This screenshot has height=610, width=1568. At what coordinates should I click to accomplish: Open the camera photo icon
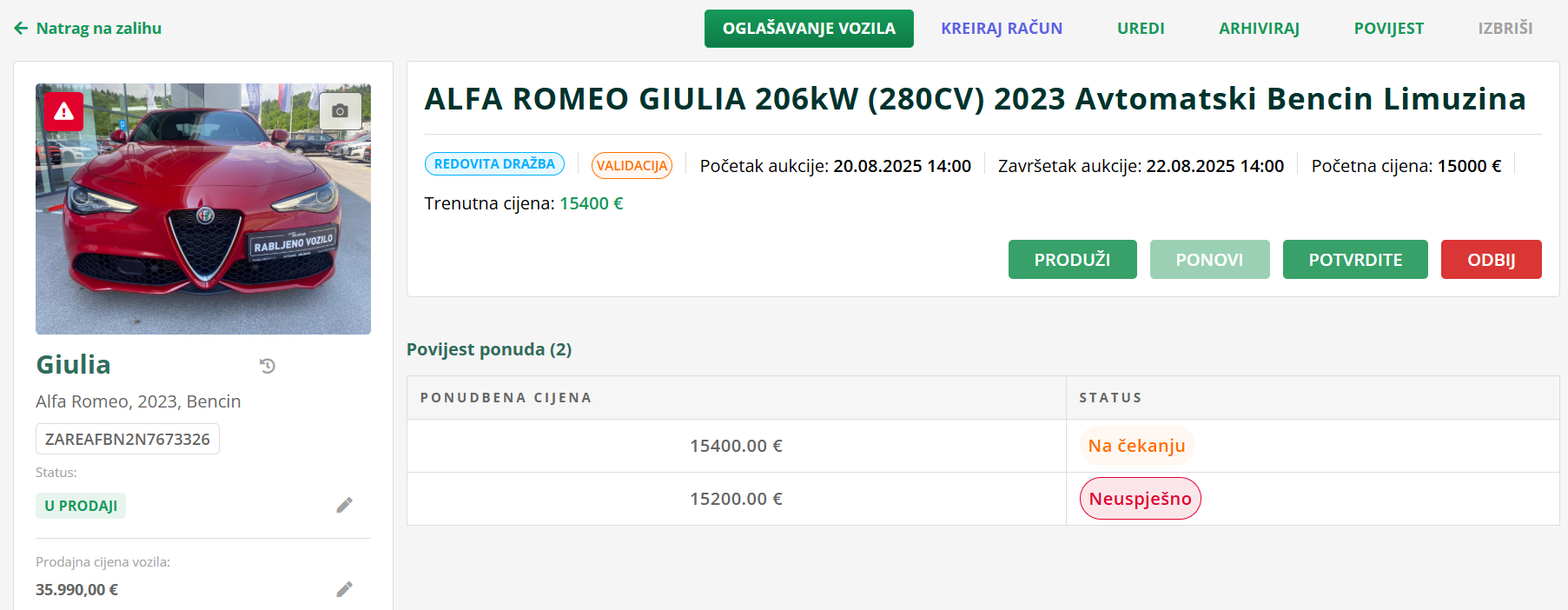[340, 110]
